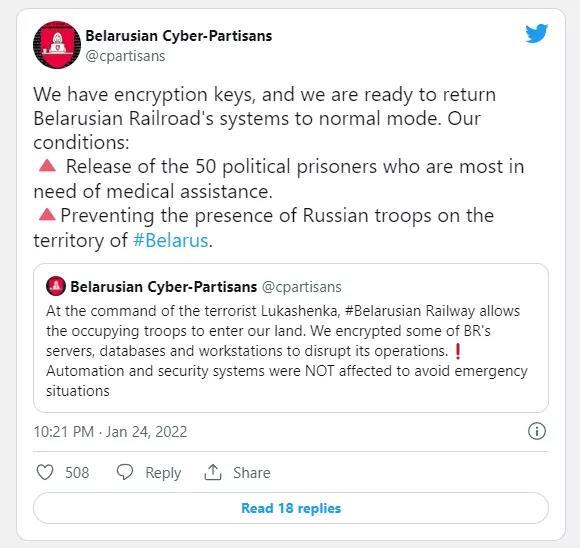Like the tweet with the heart icon
Image resolution: width=580 pixels, height=548 pixels.
45,473
